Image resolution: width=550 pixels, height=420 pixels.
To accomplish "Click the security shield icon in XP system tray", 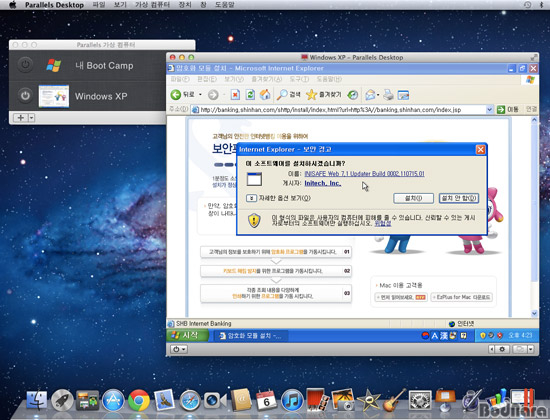I will click(483, 336).
